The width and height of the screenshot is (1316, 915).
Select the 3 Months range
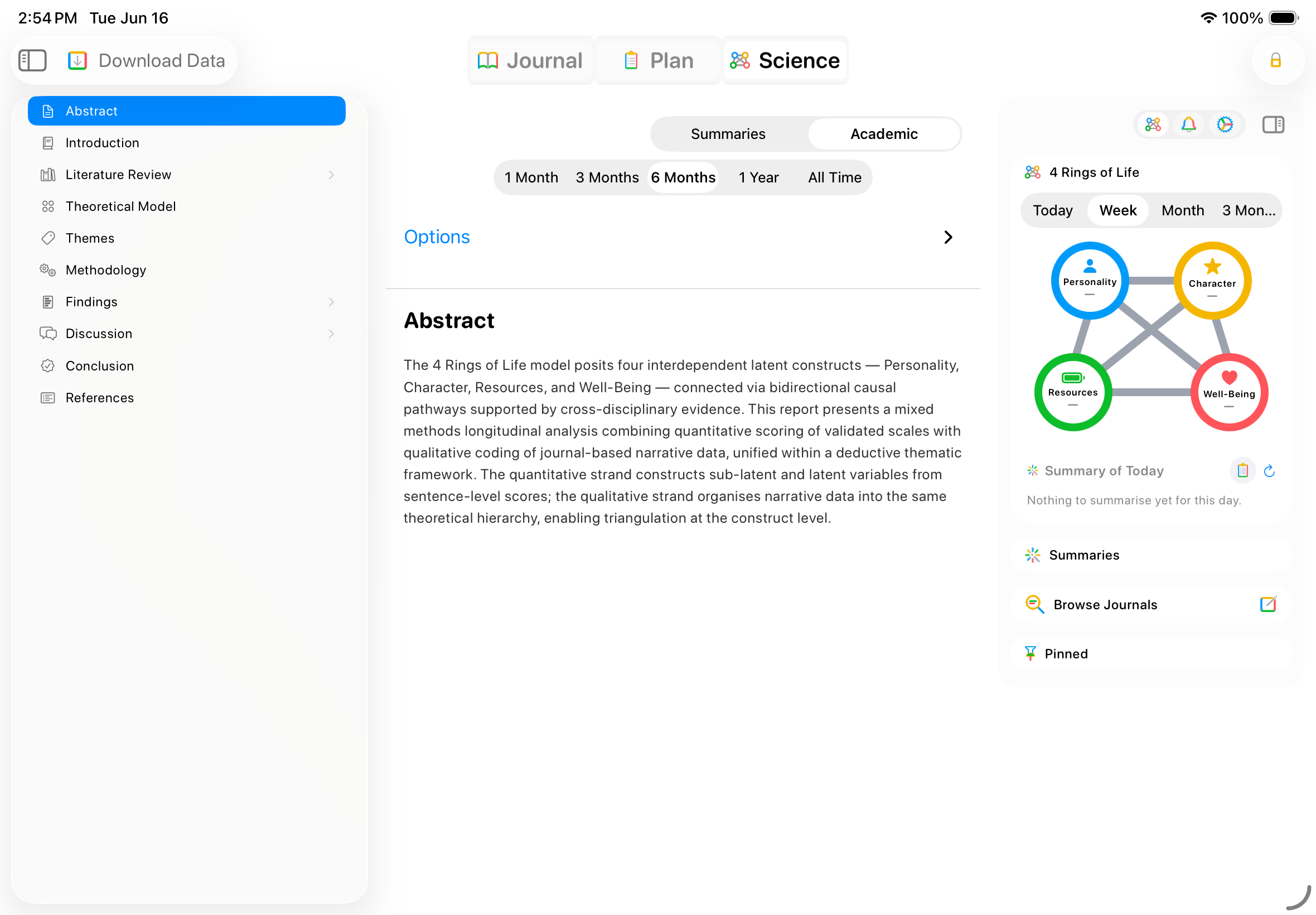click(x=607, y=178)
